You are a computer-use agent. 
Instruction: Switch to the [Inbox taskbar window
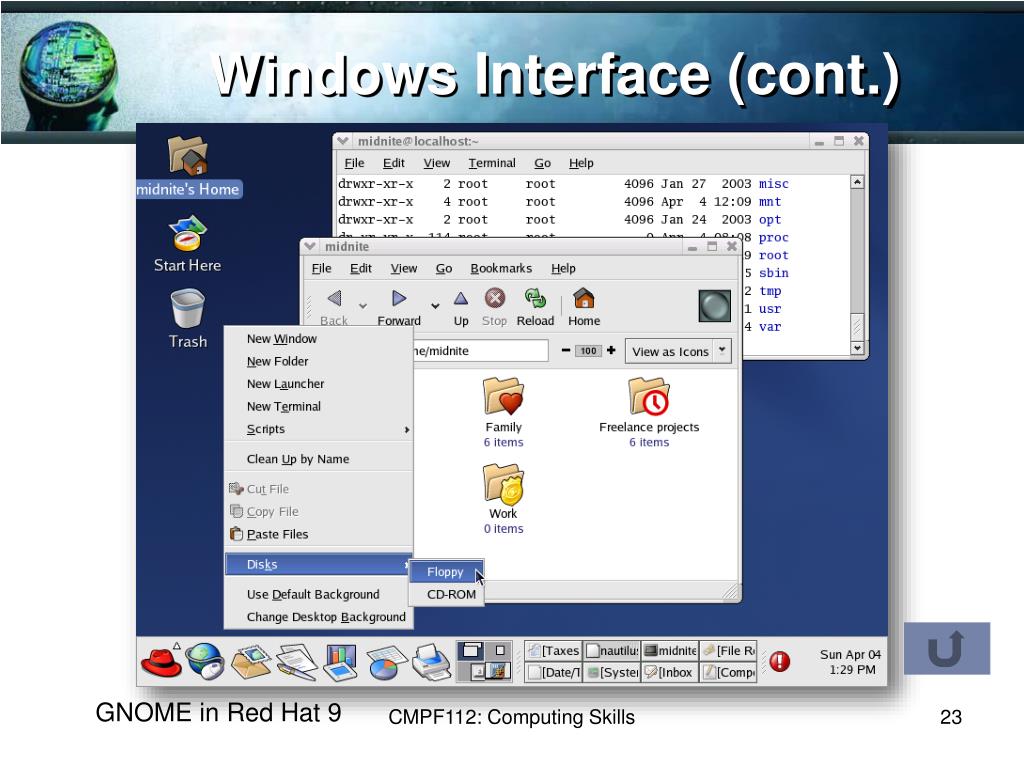point(670,673)
